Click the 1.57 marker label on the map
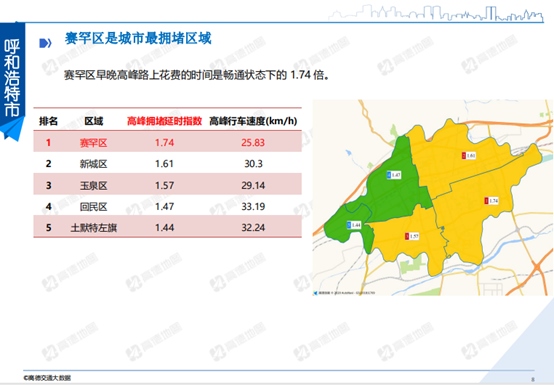The height and width of the screenshot is (385, 554). click(412, 236)
